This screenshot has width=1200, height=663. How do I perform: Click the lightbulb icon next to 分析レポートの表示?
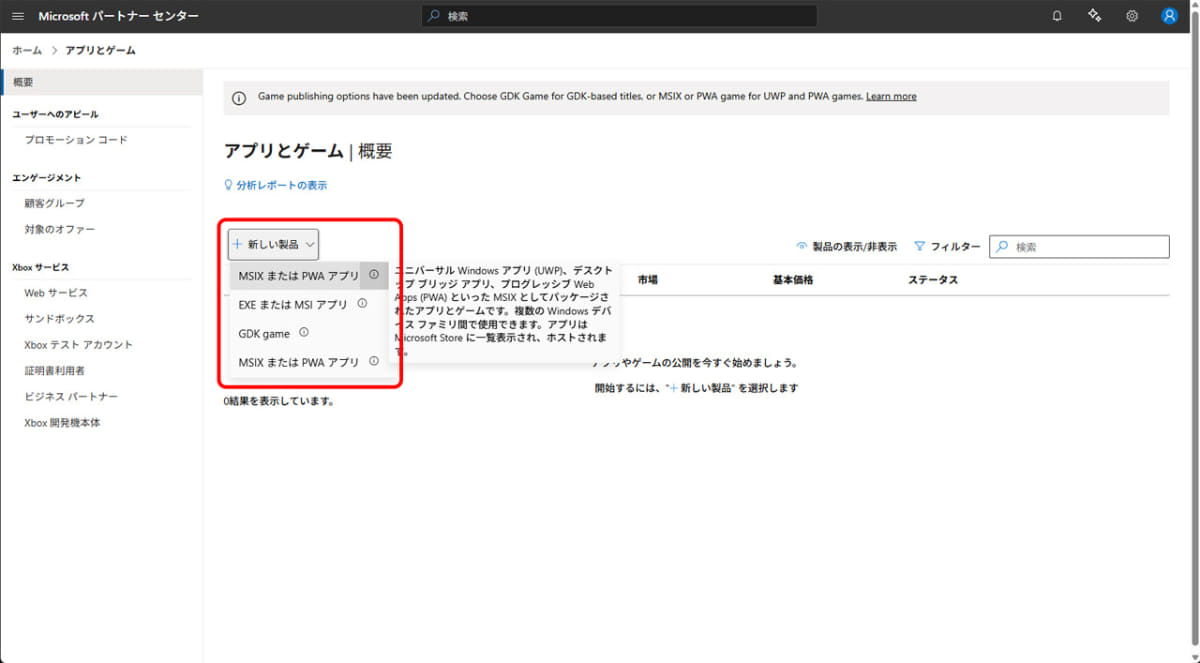click(x=229, y=185)
